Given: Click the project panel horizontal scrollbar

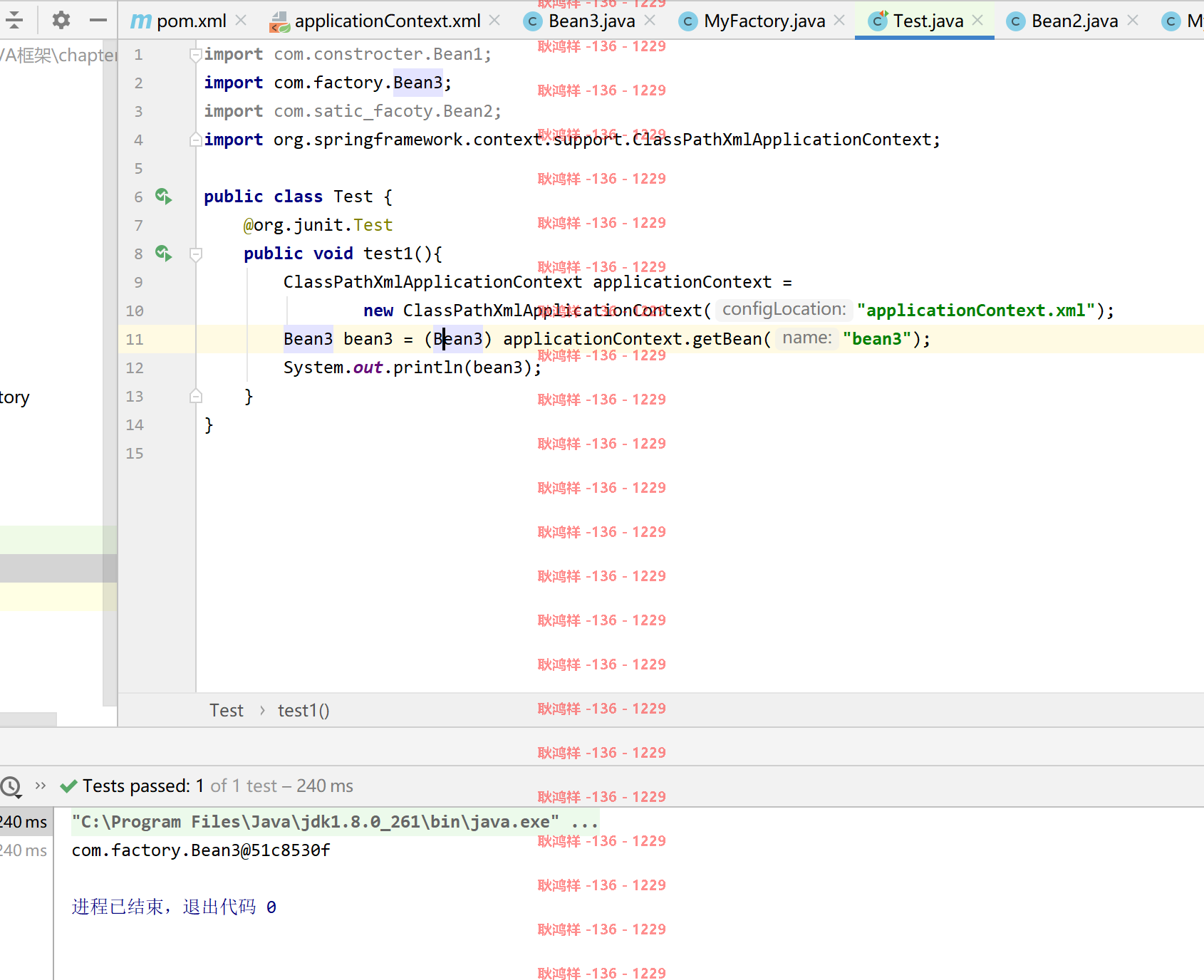Looking at the screenshot, I should tap(28, 719).
